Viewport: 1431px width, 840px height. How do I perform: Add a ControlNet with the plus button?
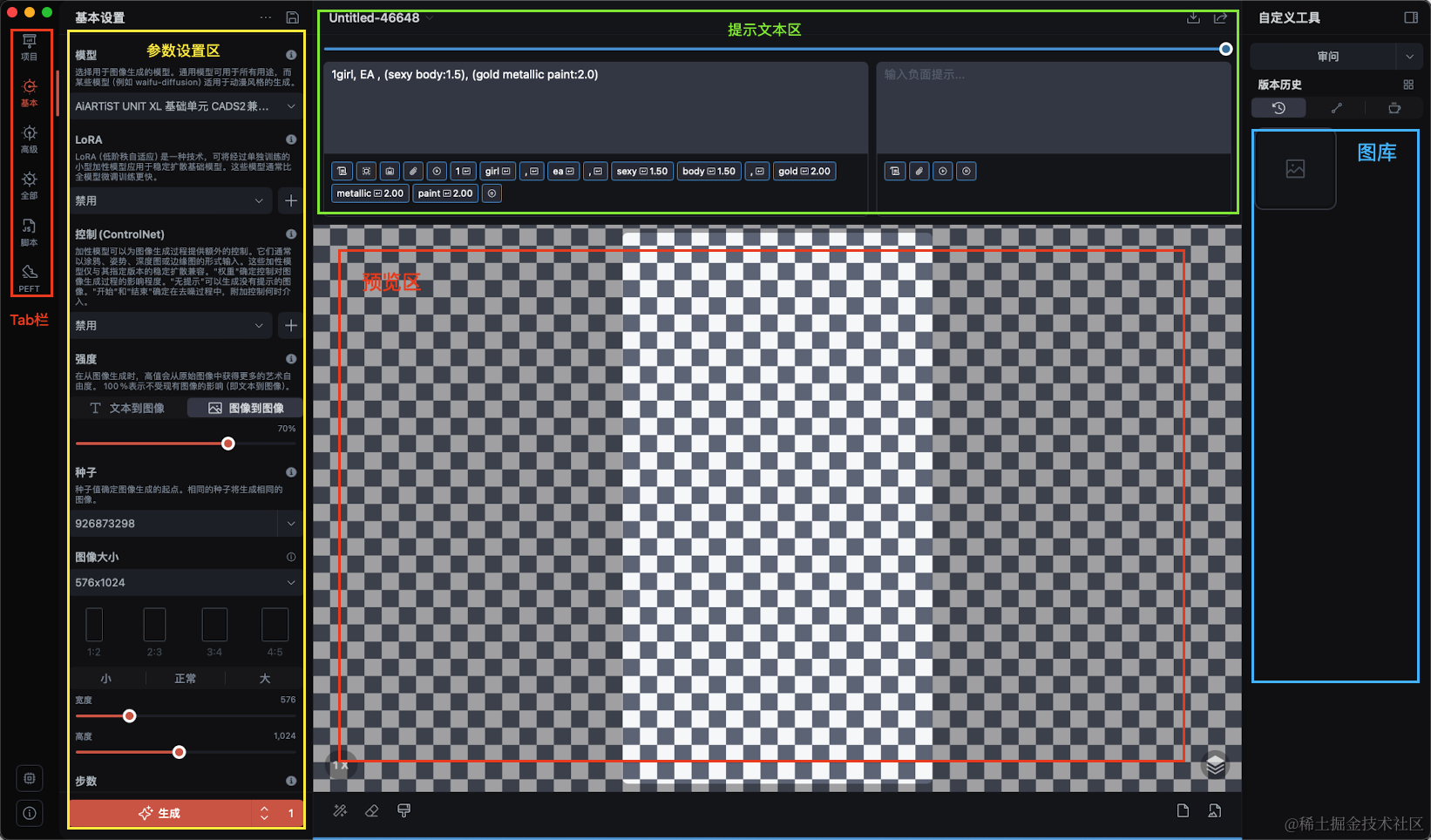[291, 325]
